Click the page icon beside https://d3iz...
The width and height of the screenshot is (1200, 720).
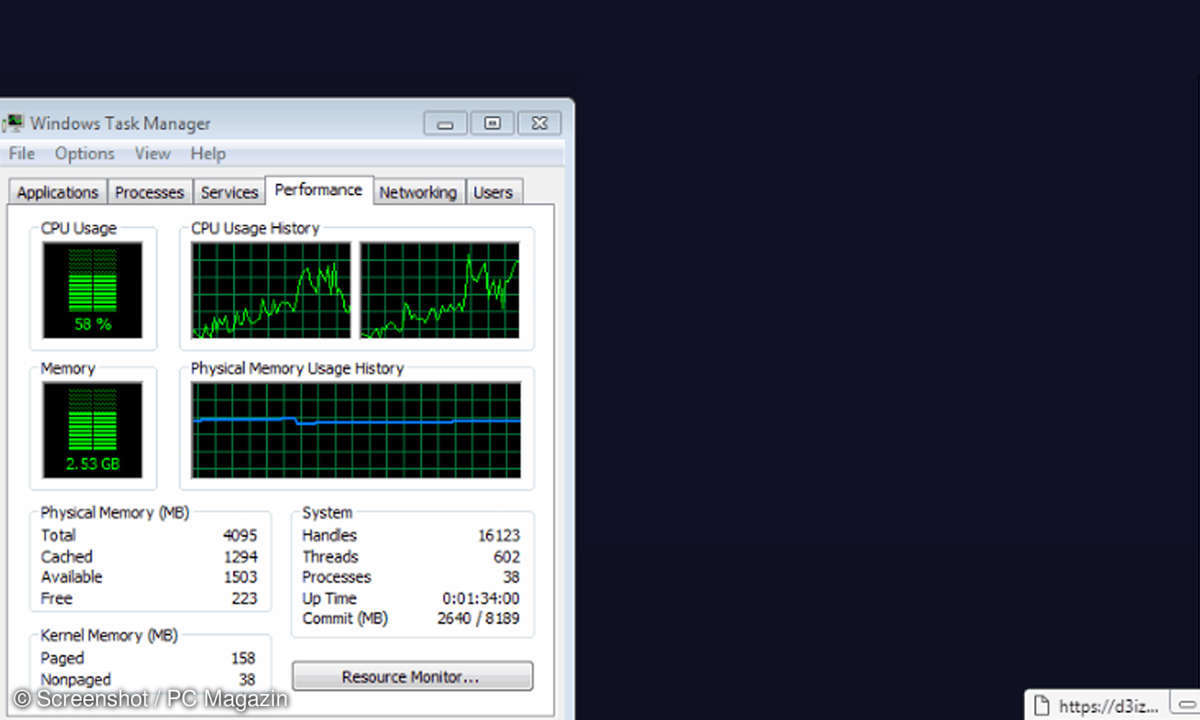(1041, 706)
